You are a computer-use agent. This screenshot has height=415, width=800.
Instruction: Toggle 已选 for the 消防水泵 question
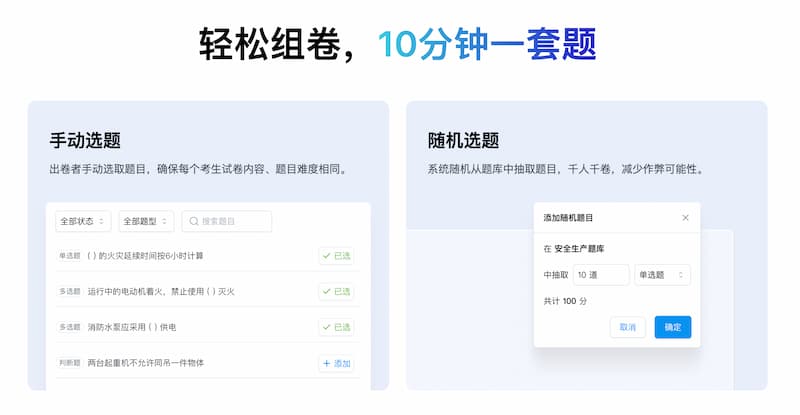[x=337, y=327]
